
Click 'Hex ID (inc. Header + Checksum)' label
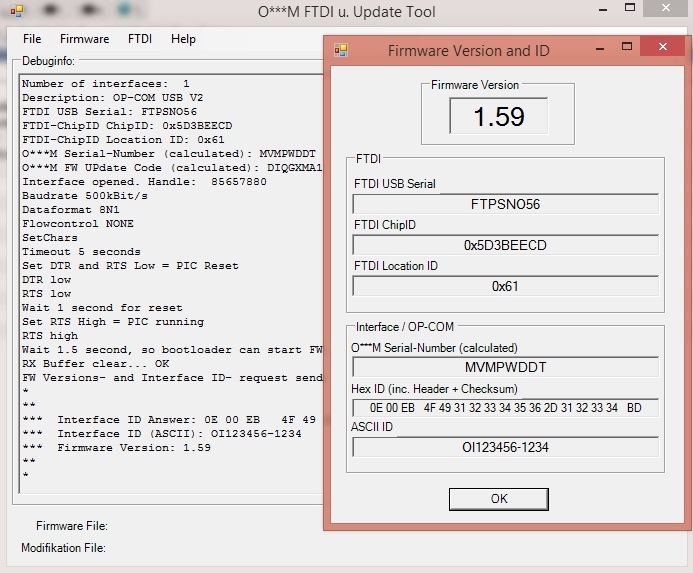(x=434, y=389)
